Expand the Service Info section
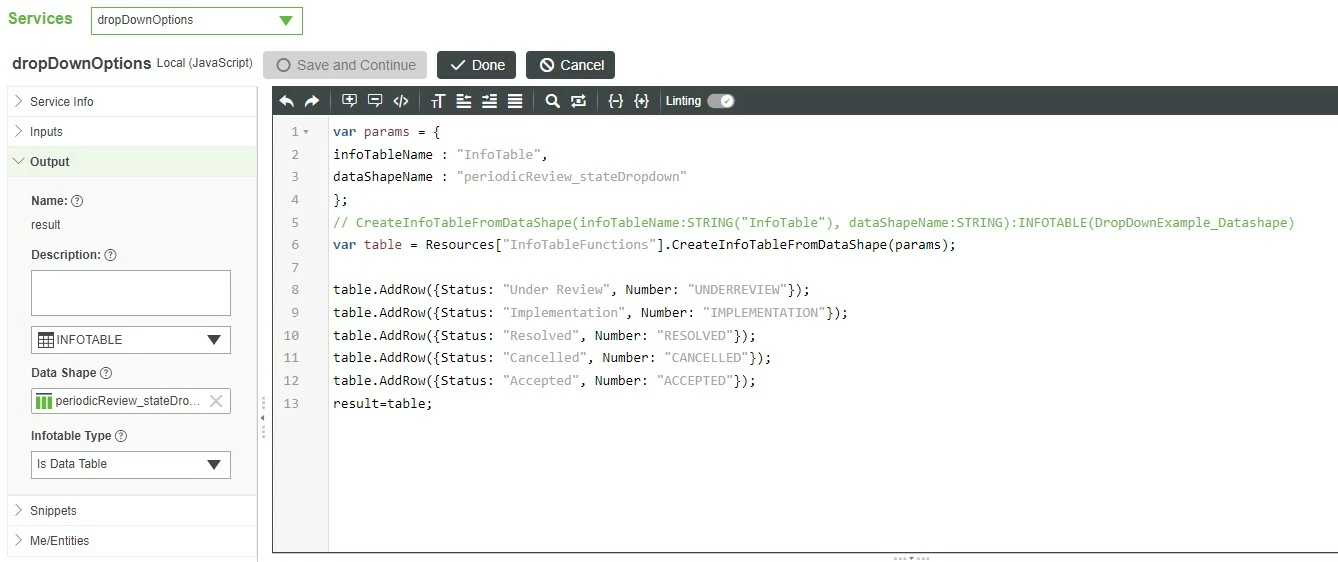 tap(132, 102)
